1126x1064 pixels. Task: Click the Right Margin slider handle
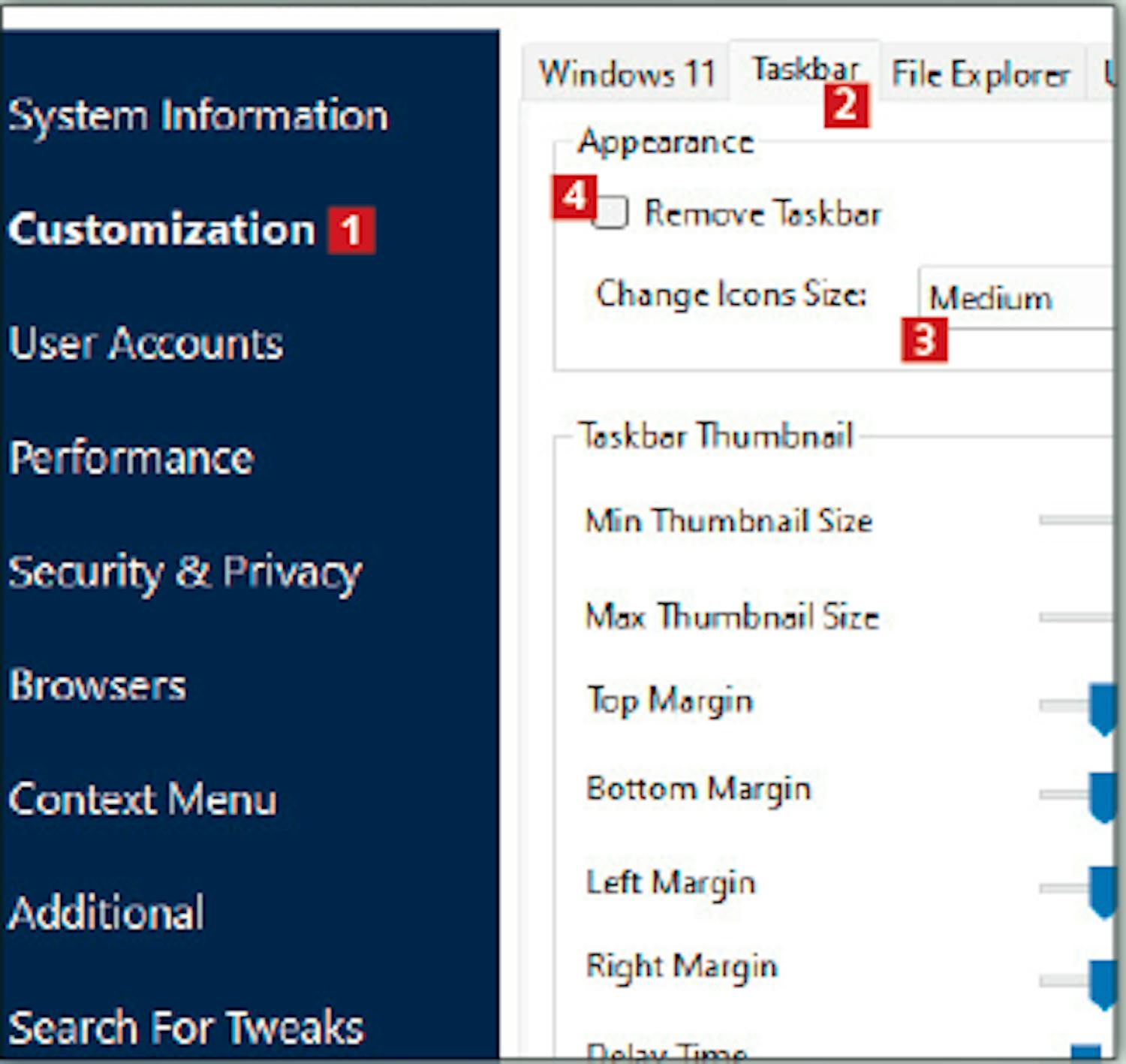1102,982
